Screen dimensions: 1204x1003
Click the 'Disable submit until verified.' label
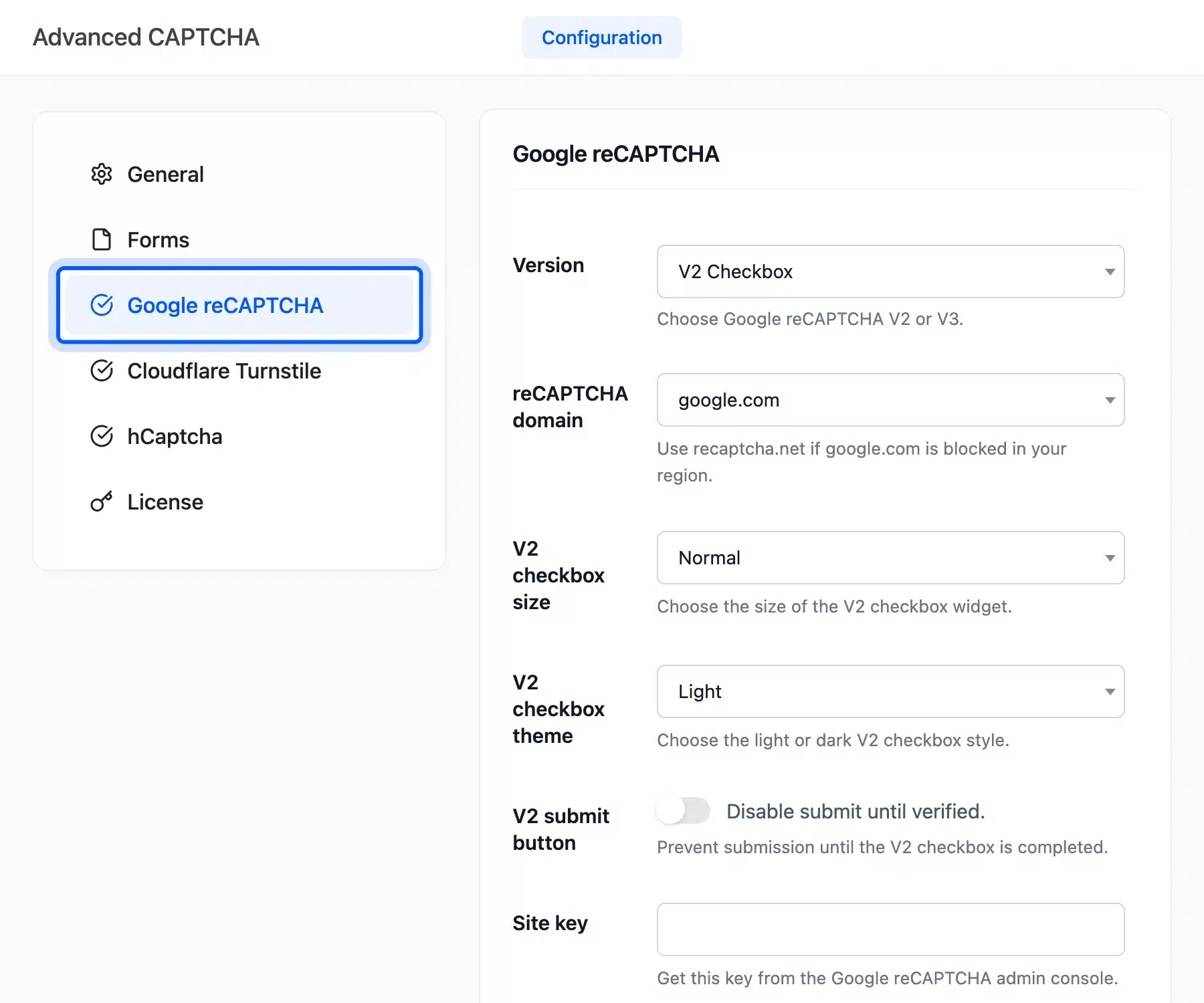[x=856, y=811]
